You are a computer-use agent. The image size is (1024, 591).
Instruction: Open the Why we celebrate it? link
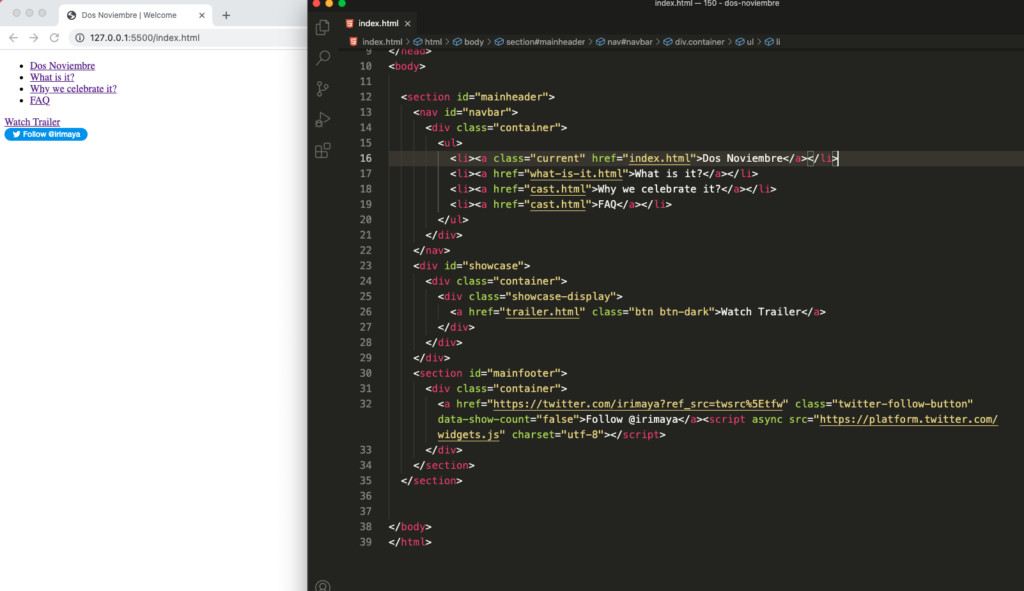(73, 89)
